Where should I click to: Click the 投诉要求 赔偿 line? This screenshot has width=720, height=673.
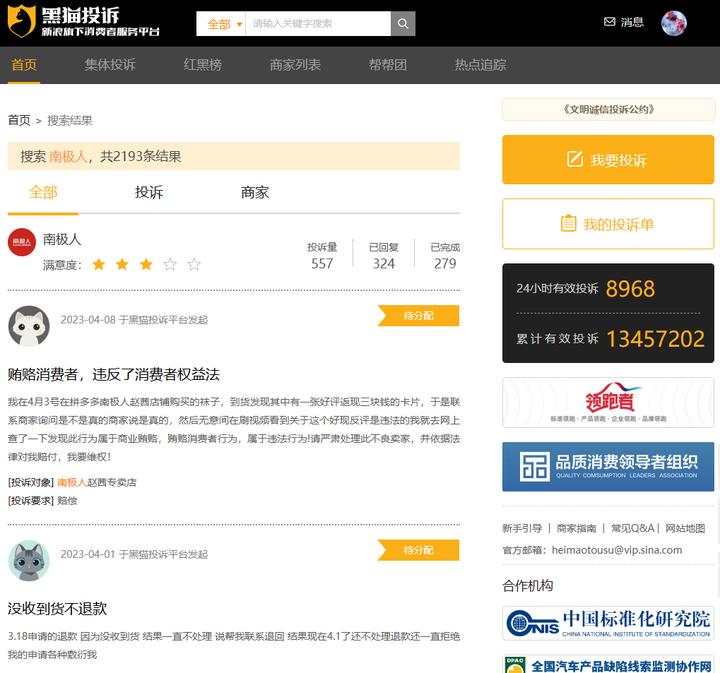43,500
